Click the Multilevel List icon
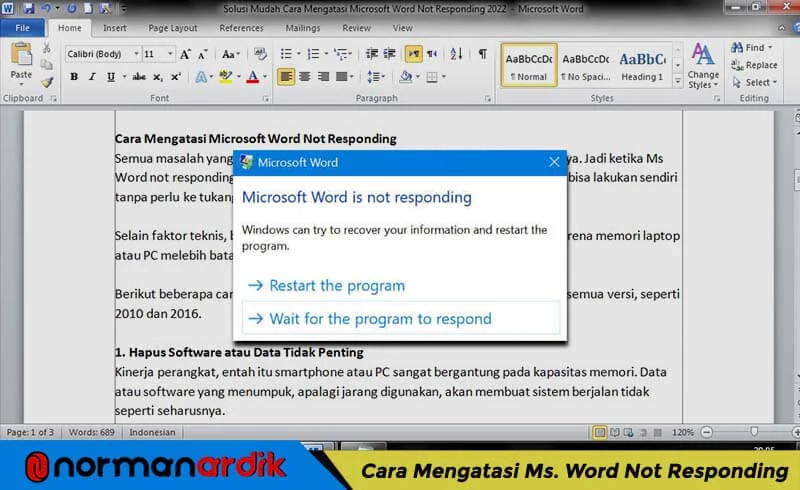Viewport: 800px width, 490px height. (x=341, y=54)
